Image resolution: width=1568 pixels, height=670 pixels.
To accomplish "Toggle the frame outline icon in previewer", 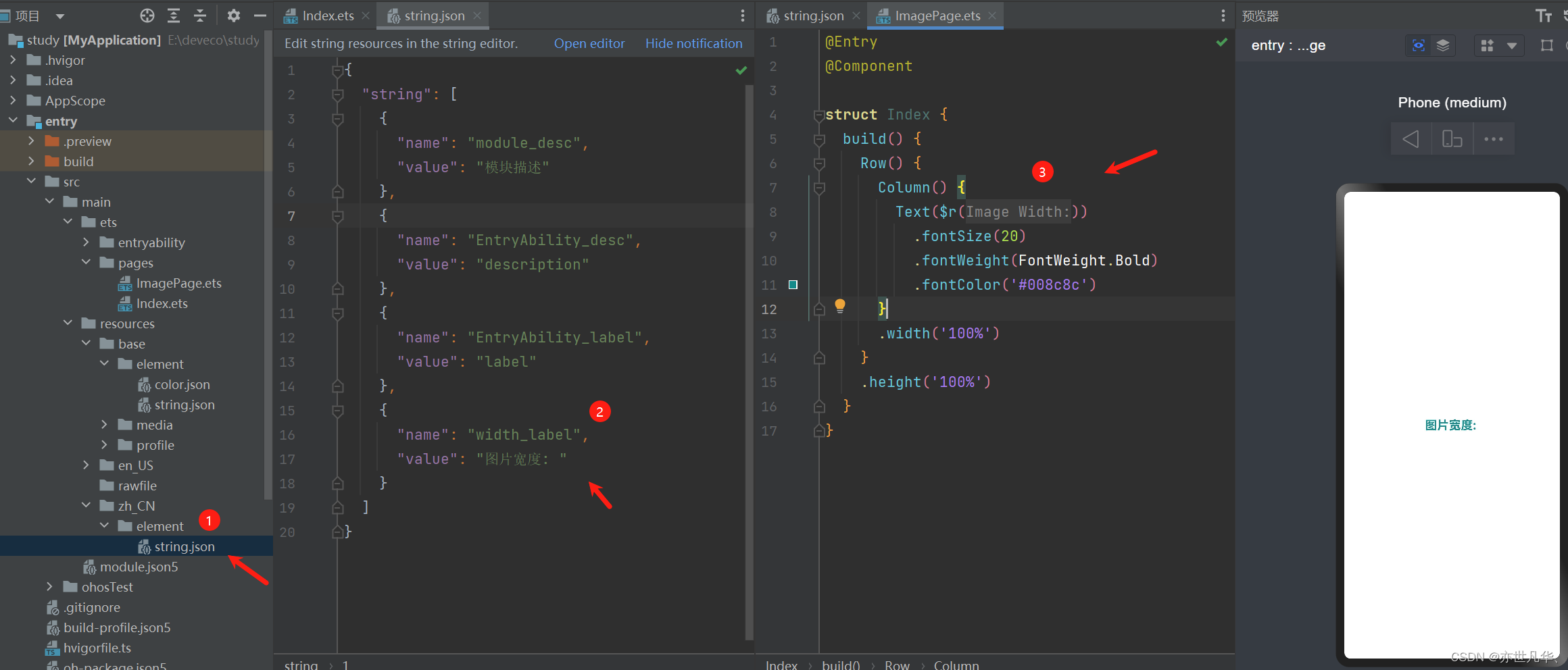I will [1547, 45].
